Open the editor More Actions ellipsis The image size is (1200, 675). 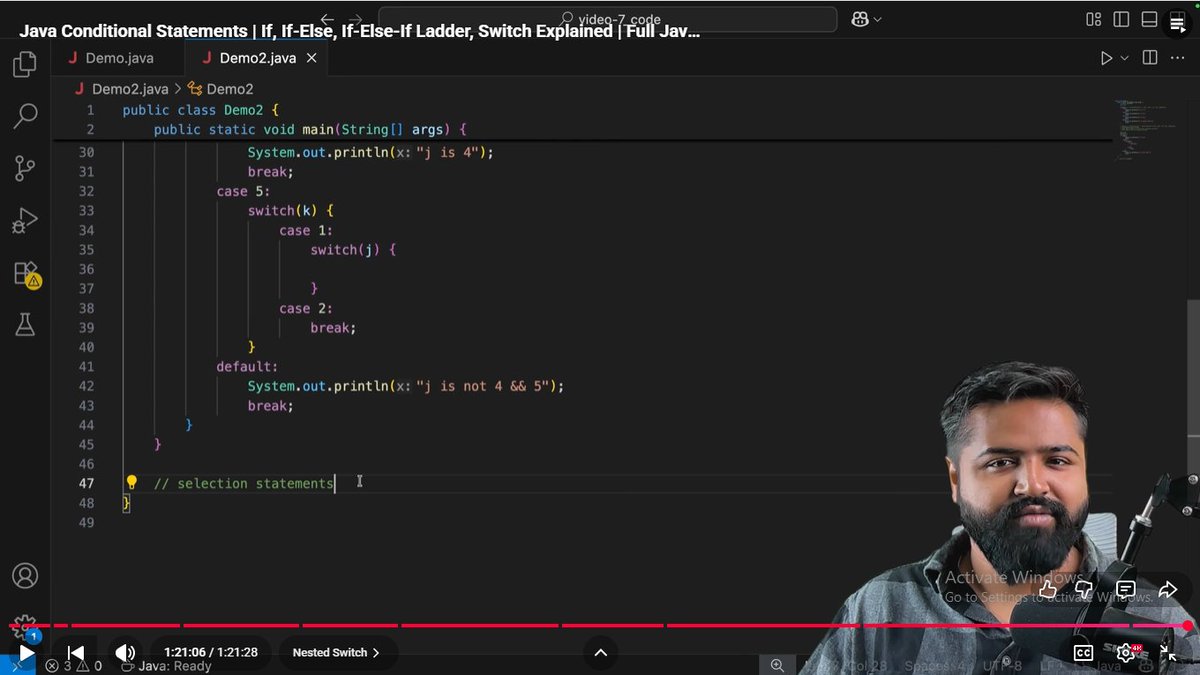pos(1180,59)
